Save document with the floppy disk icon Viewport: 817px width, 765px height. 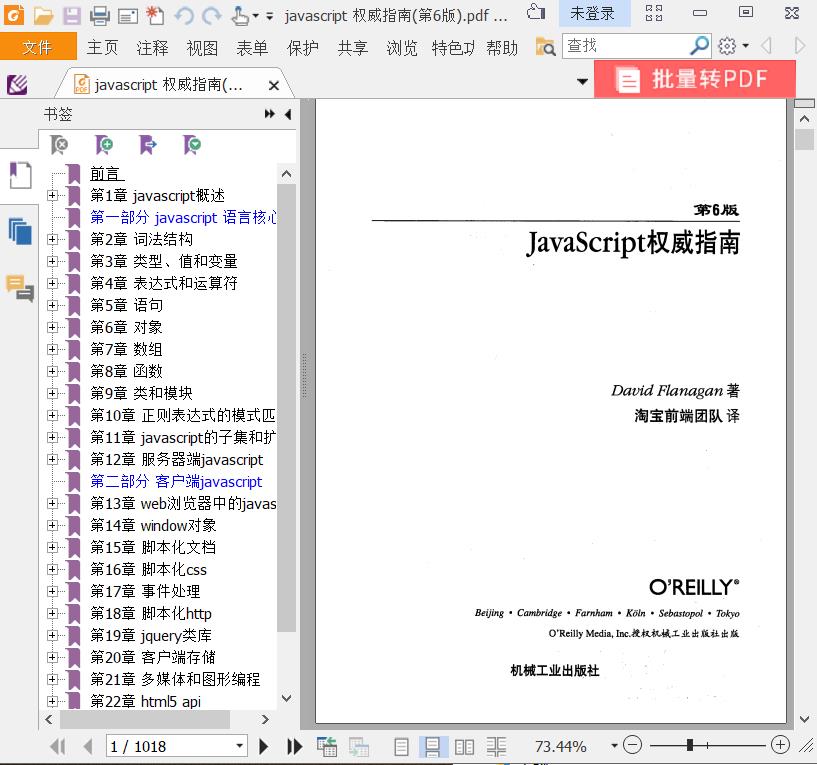coord(72,16)
